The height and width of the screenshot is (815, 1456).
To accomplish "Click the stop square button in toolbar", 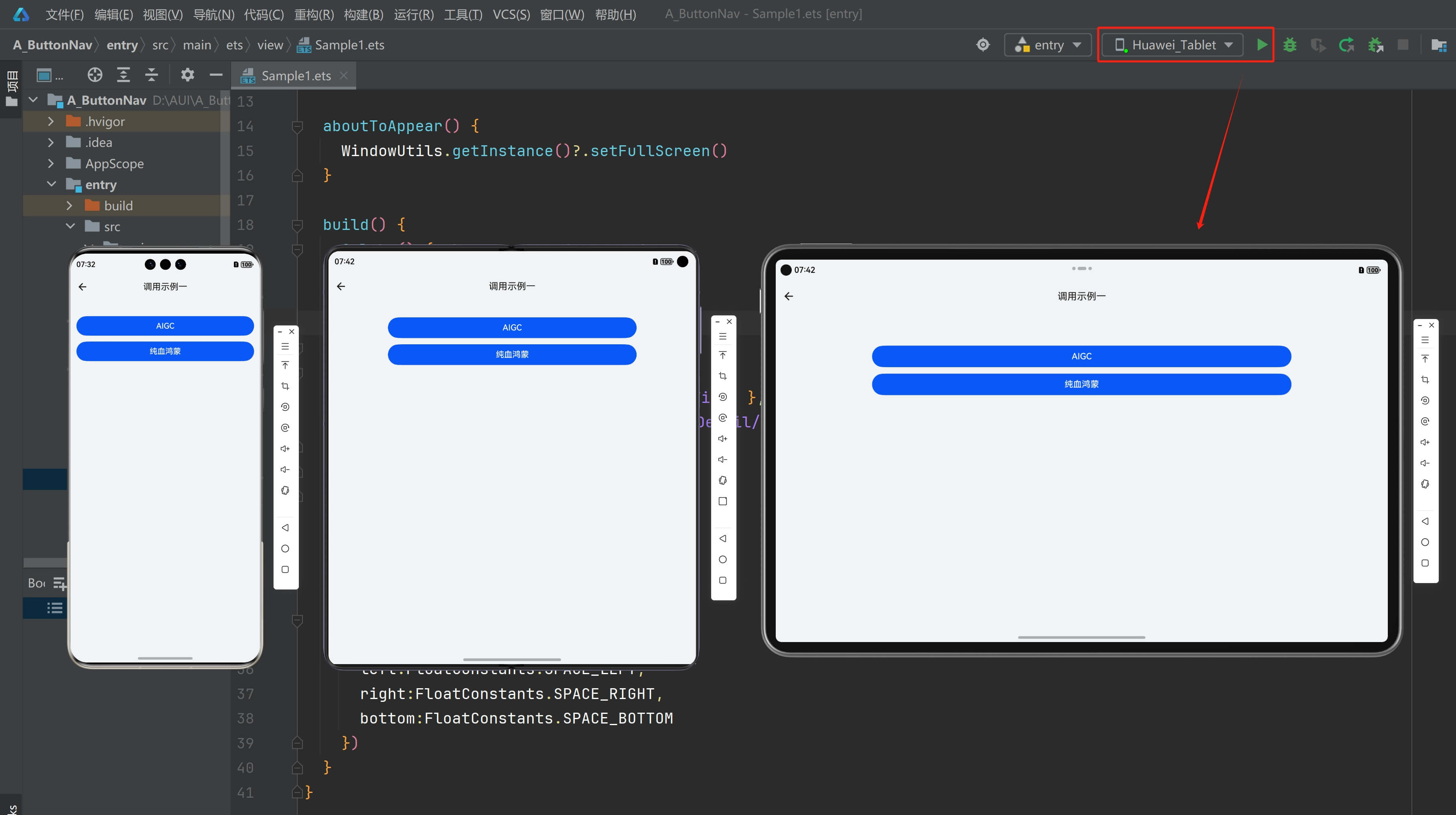I will click(x=1403, y=45).
